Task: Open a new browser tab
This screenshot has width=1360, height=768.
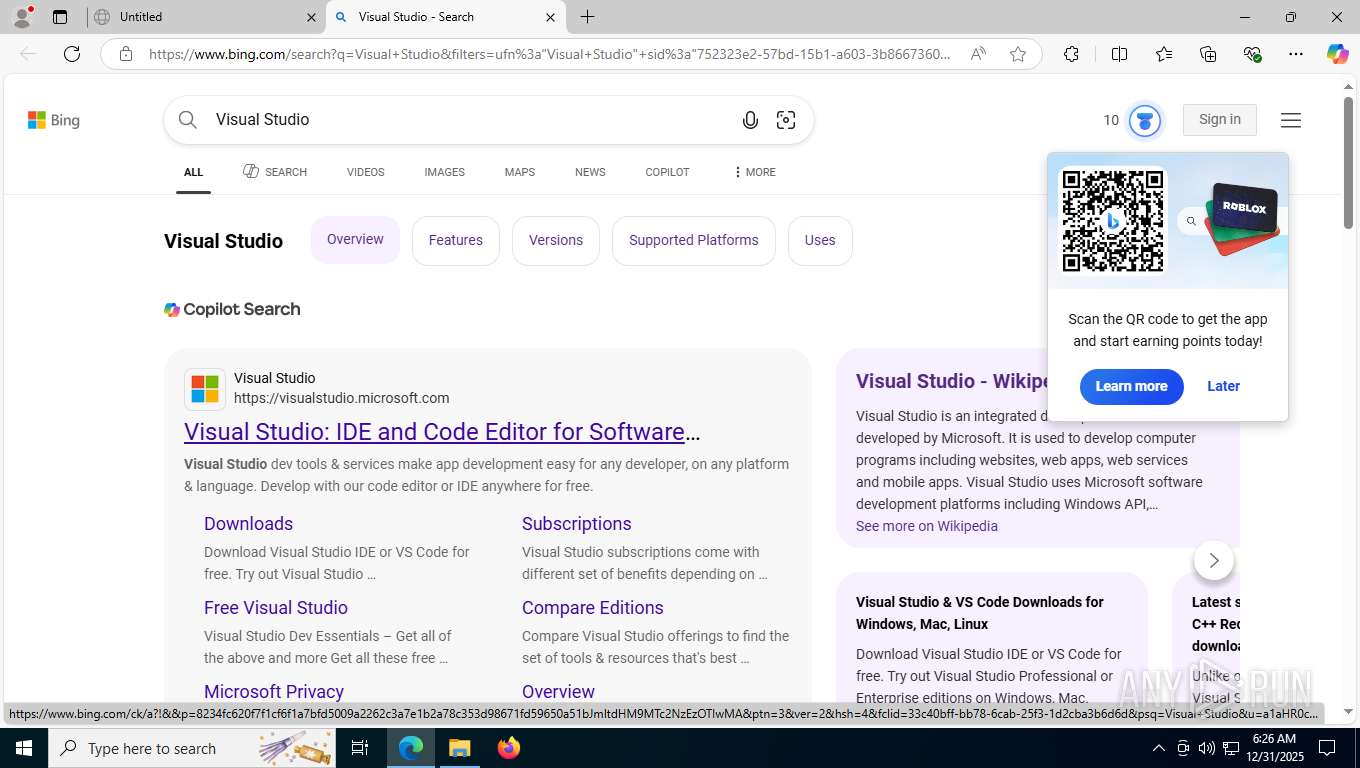Action: coord(587,17)
